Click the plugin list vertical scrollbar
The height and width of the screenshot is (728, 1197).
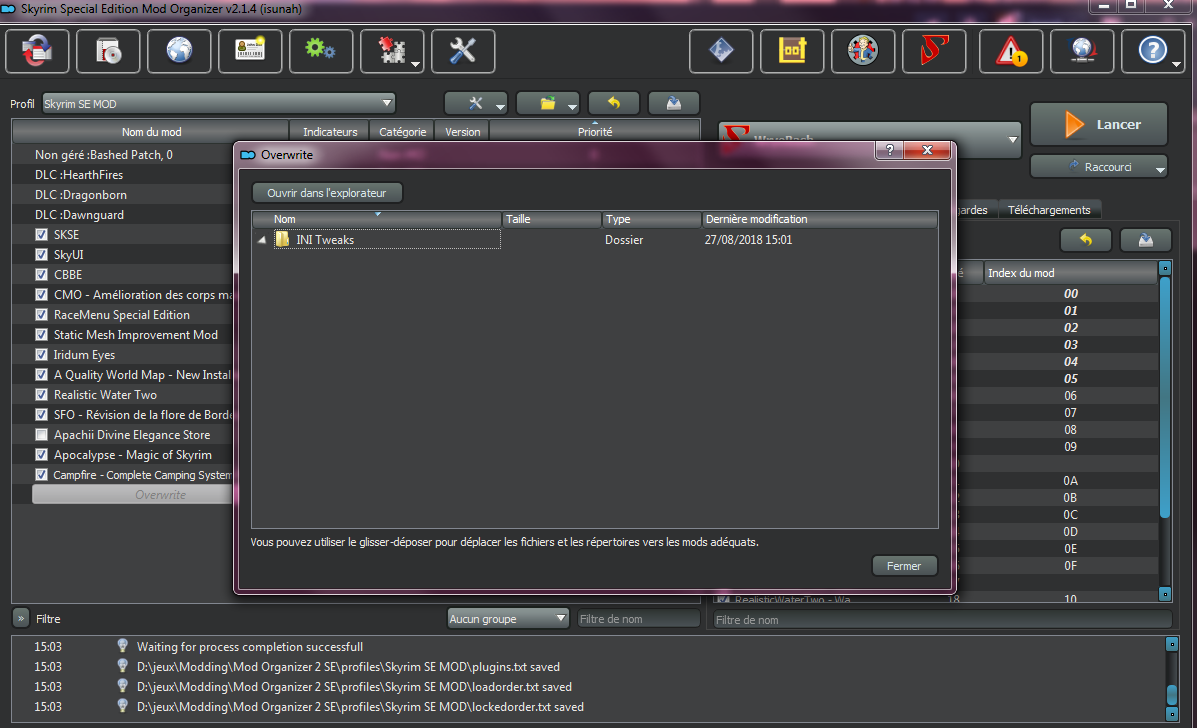pos(1165,397)
